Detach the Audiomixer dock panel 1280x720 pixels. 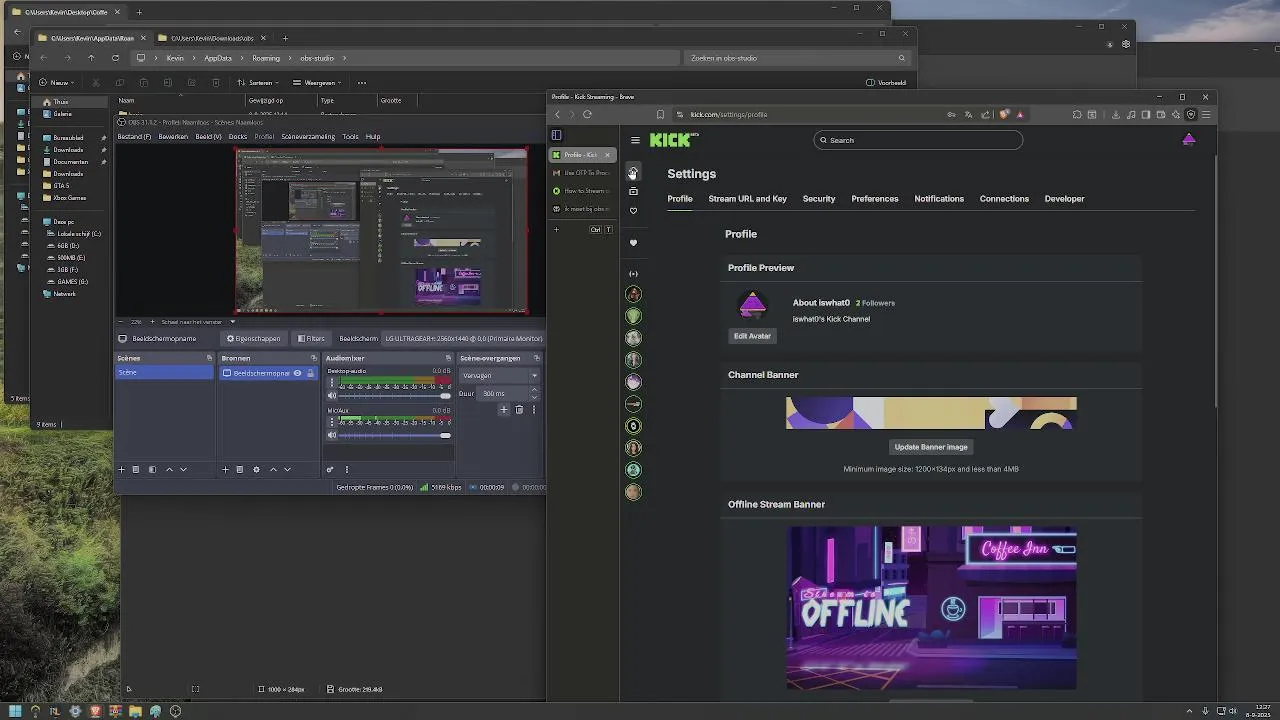[x=448, y=358]
